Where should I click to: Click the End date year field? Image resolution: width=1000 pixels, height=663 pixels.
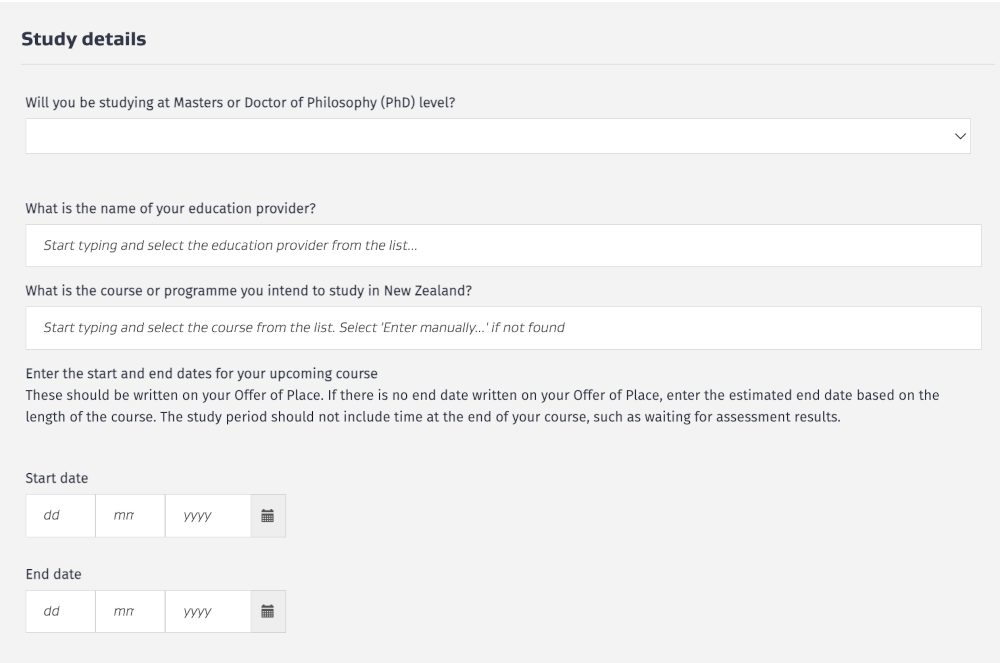pos(207,611)
